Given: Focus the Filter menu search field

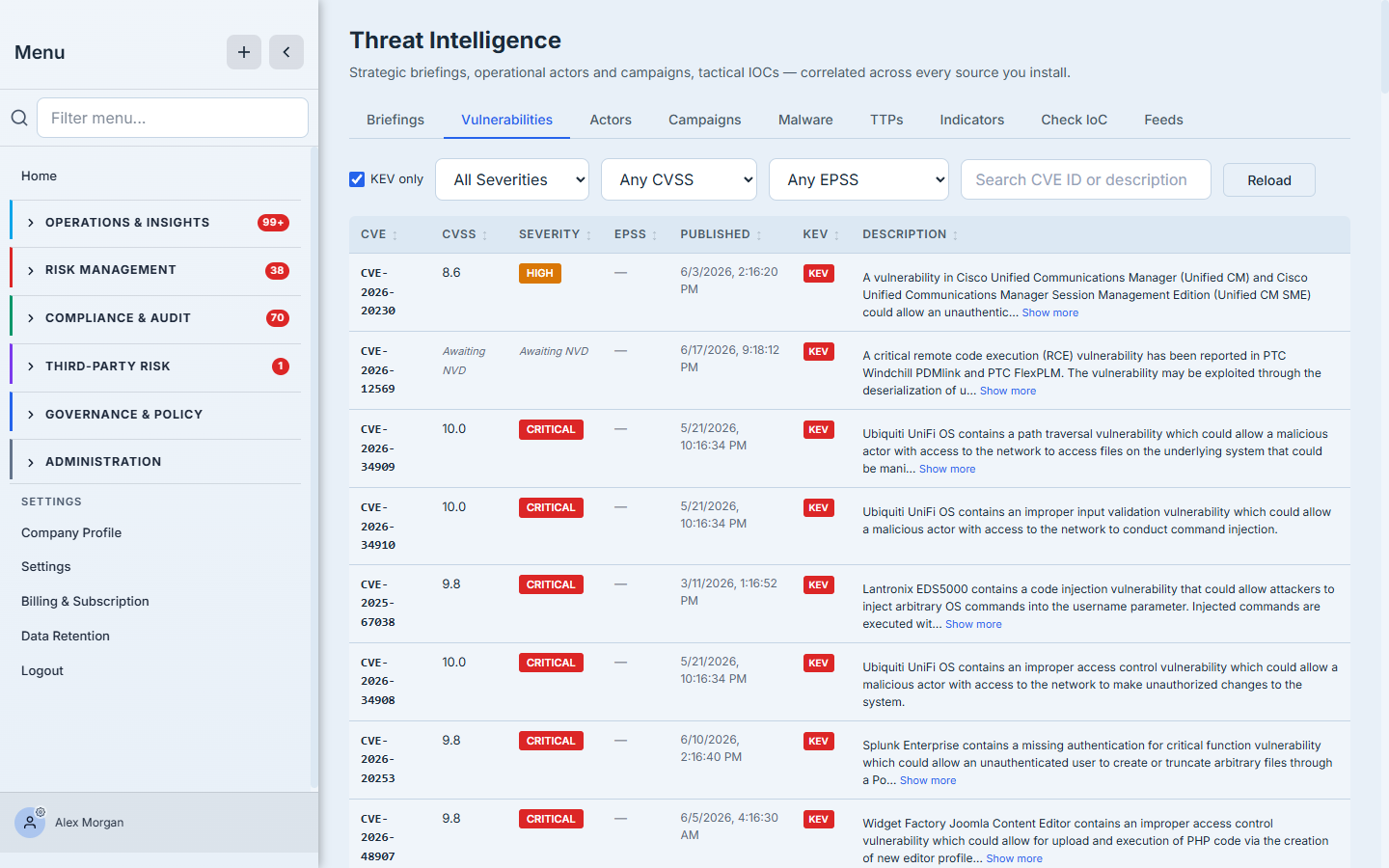Looking at the screenshot, I should (x=173, y=118).
